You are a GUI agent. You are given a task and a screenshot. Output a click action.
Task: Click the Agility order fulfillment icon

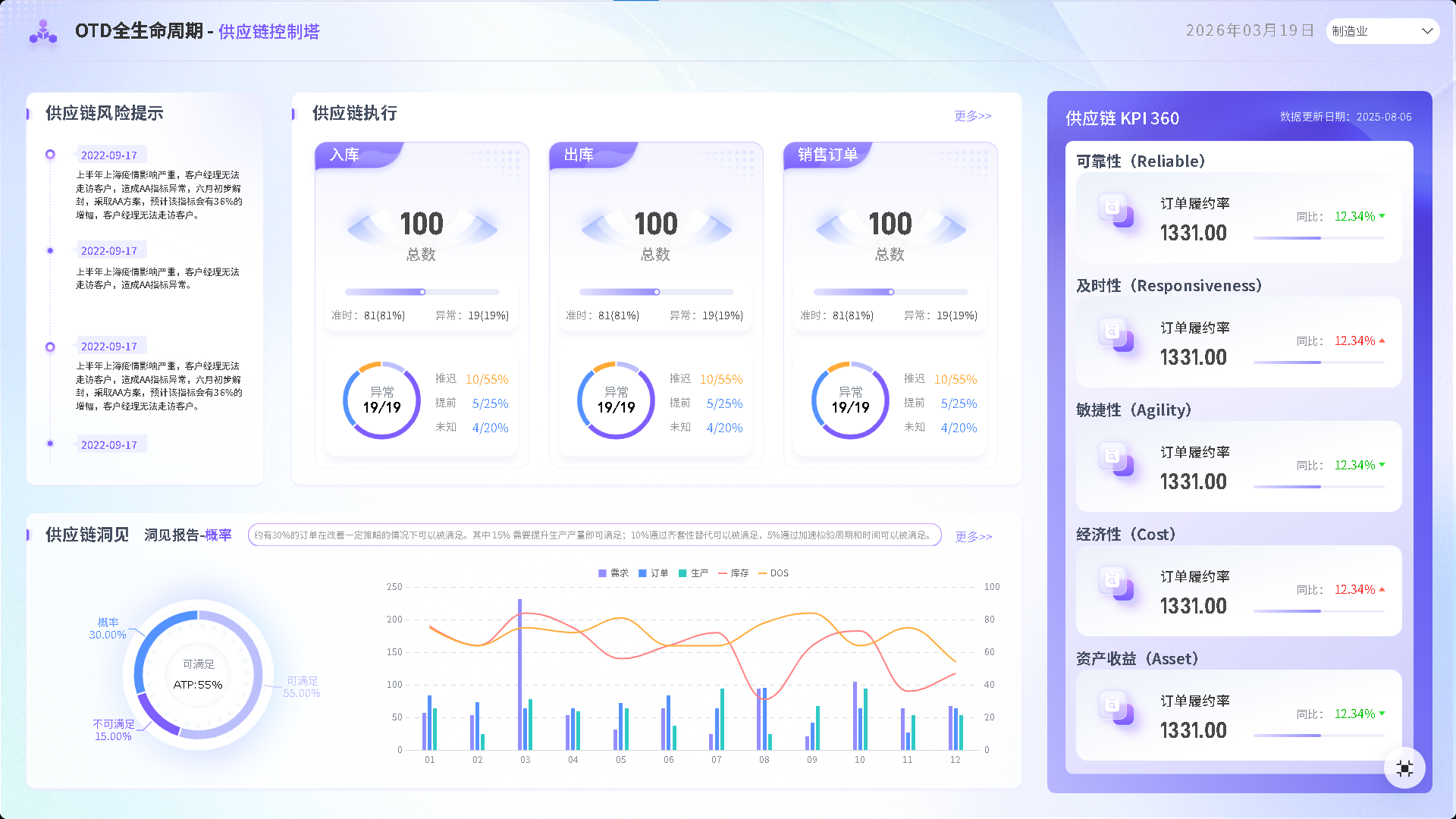[x=1116, y=460]
